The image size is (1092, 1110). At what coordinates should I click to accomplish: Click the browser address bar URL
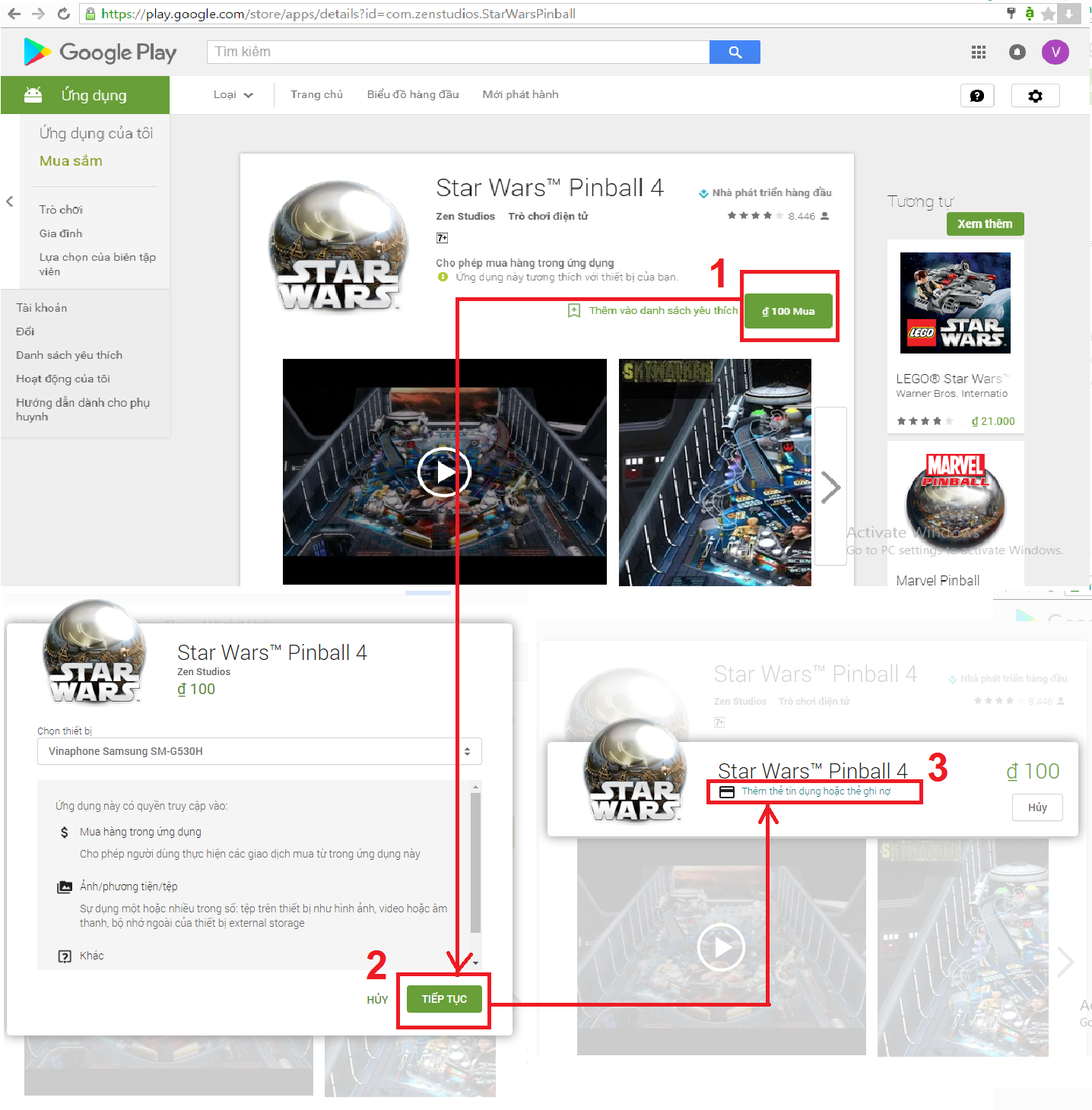click(338, 14)
